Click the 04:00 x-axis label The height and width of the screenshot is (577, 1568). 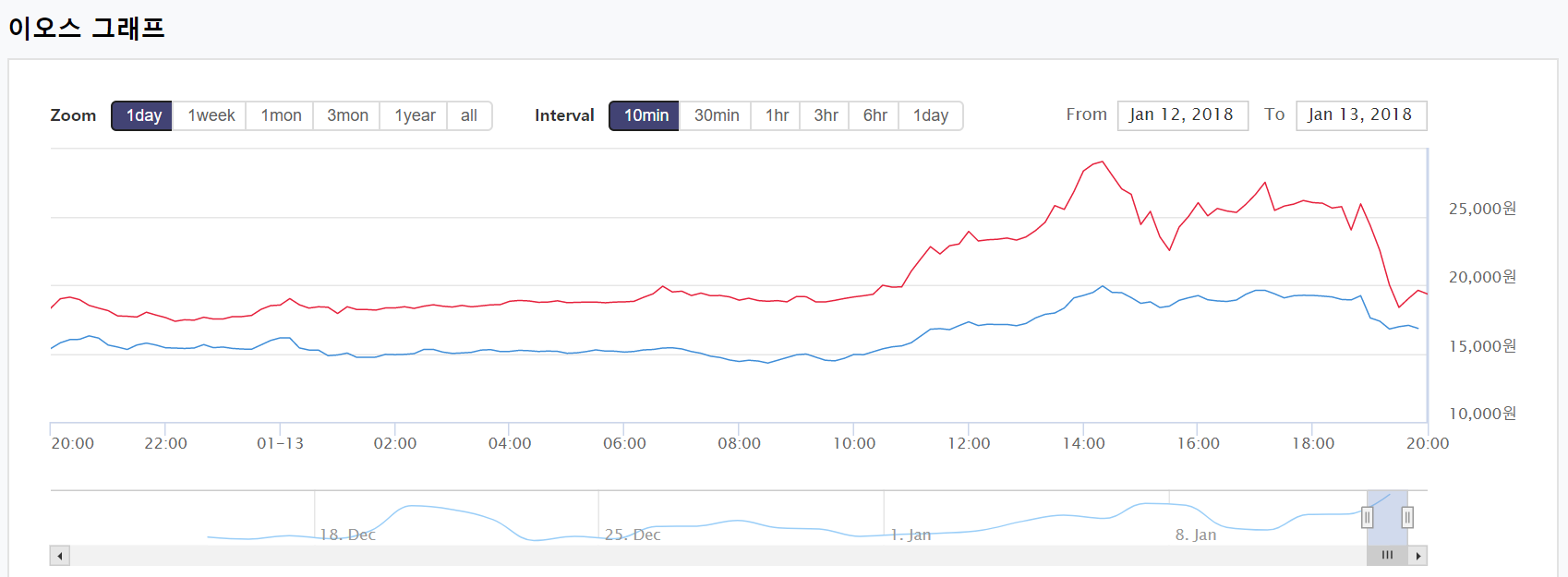tap(510, 443)
